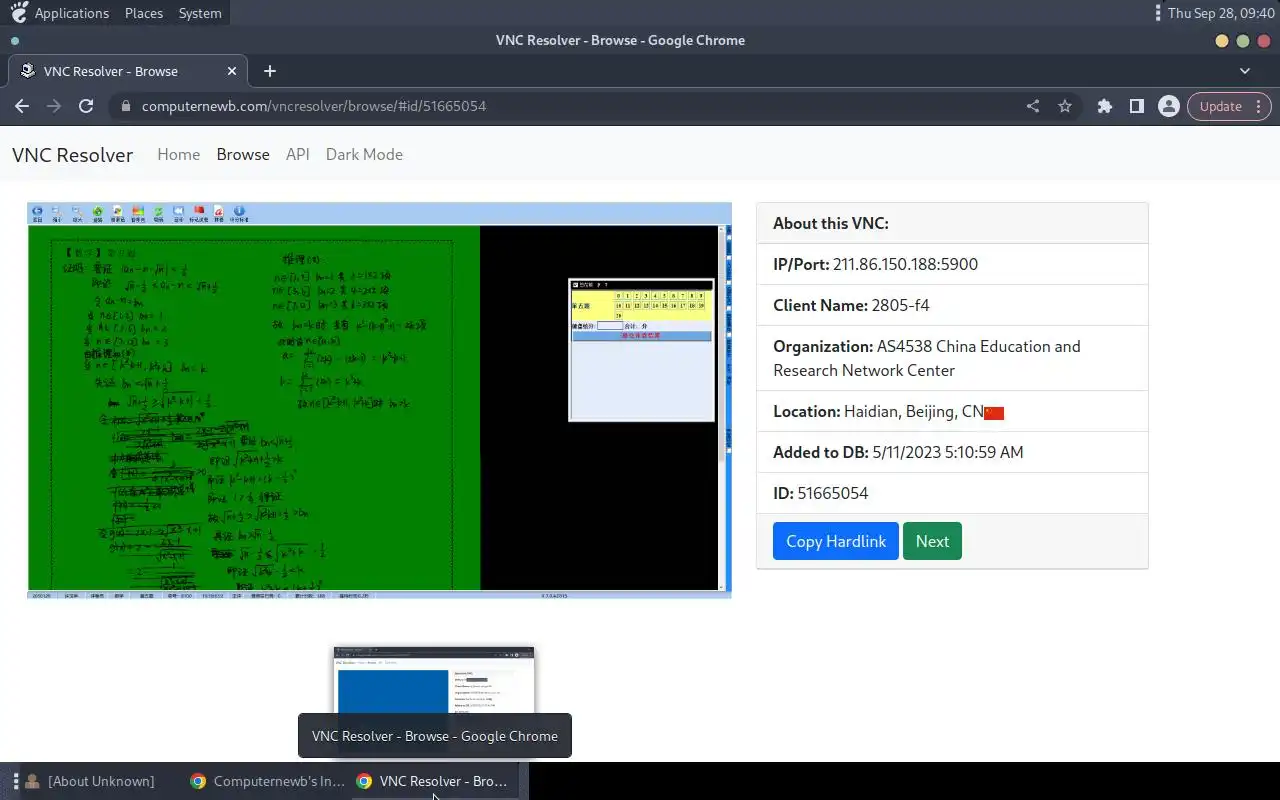
Task: Open the System menu
Action: (200, 13)
